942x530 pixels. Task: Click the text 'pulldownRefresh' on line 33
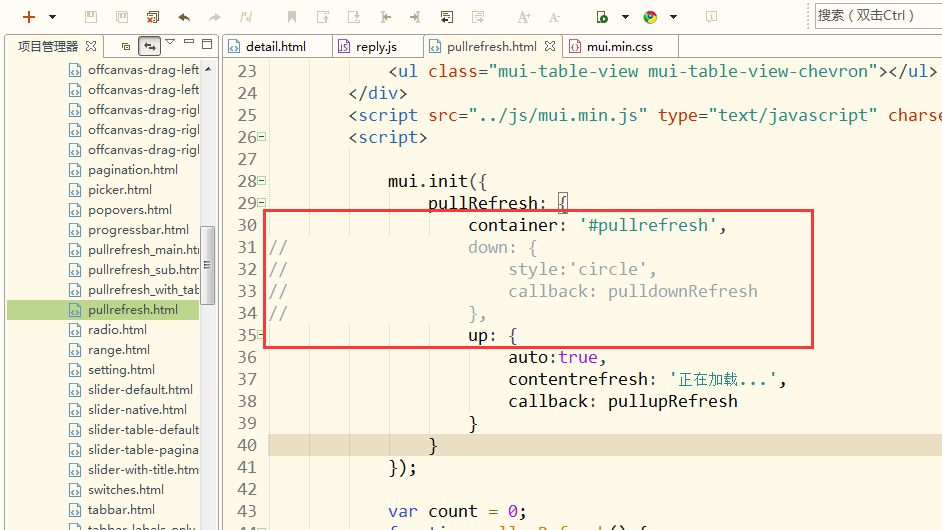[682, 291]
